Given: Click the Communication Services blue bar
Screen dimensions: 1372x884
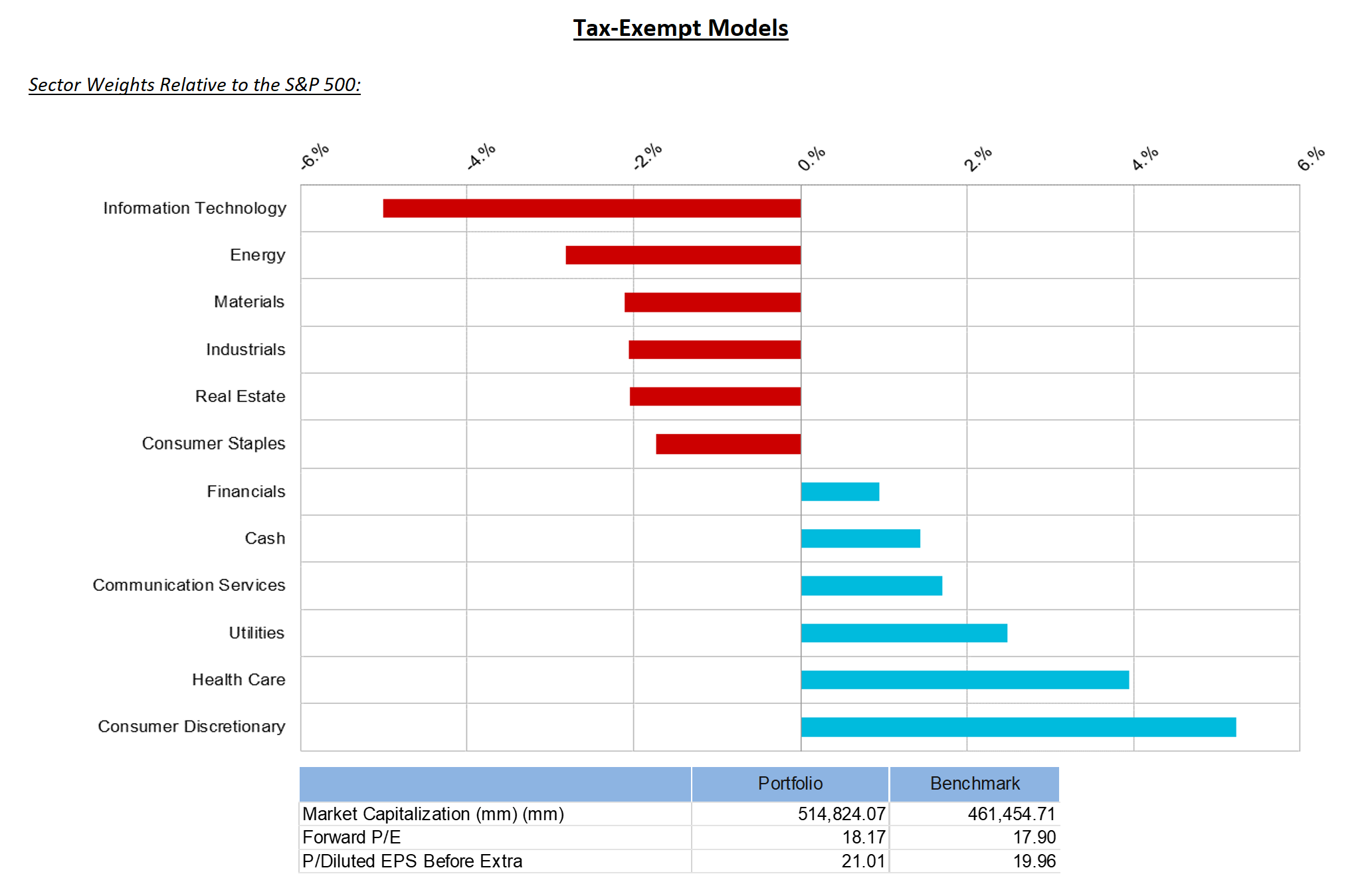Looking at the screenshot, I should (871, 586).
